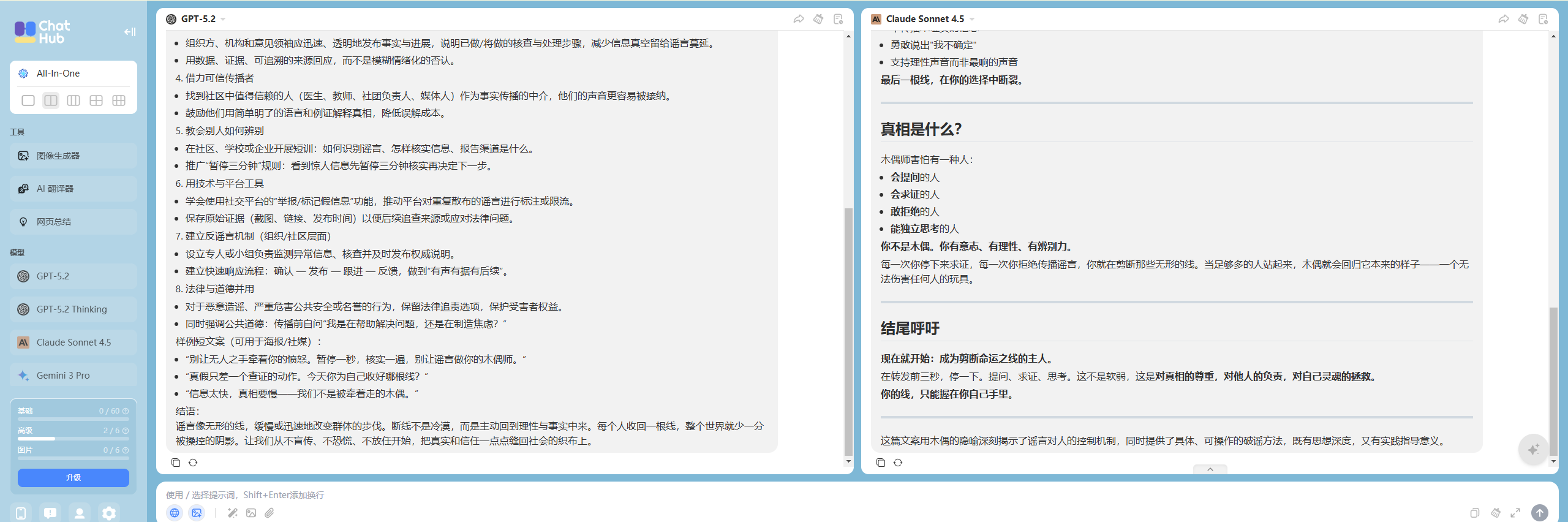Select GPT-5.2 in the sidebar model list
This screenshot has height=522, width=1568.
coord(73,276)
